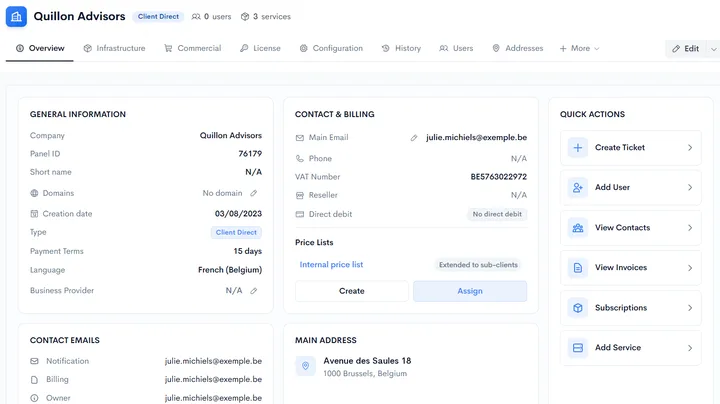Click the Payment Terms value 15 days
720x404 pixels.
click(248, 251)
